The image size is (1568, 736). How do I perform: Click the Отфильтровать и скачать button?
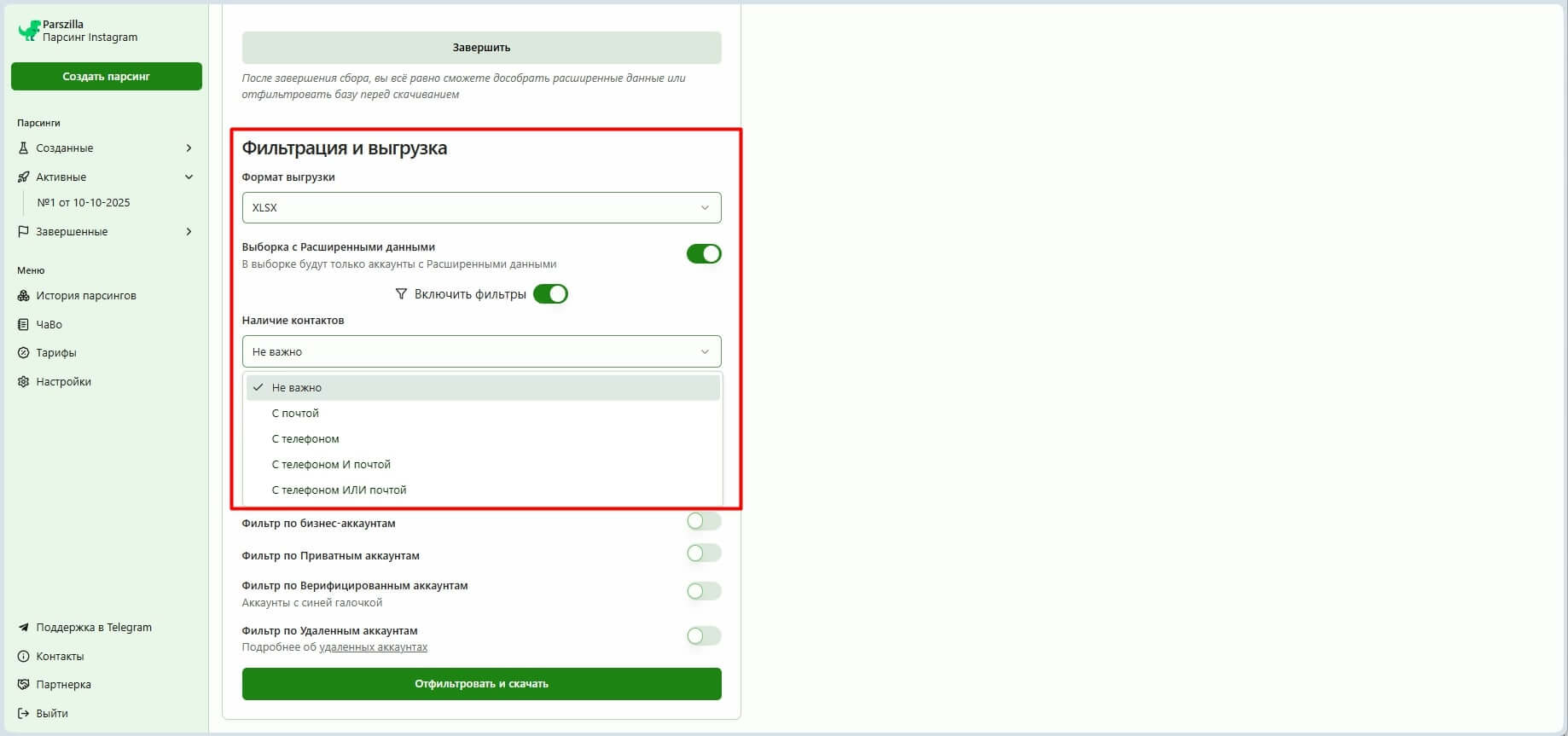[x=481, y=684]
